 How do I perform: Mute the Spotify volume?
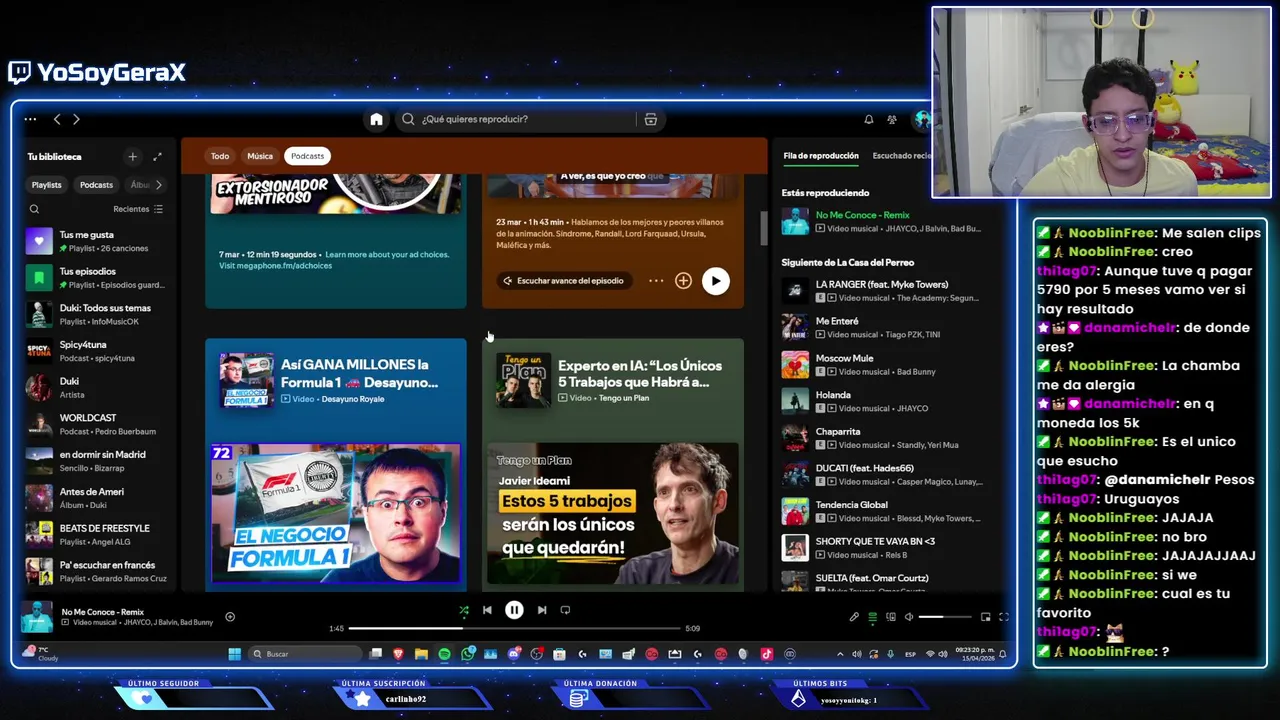908,617
